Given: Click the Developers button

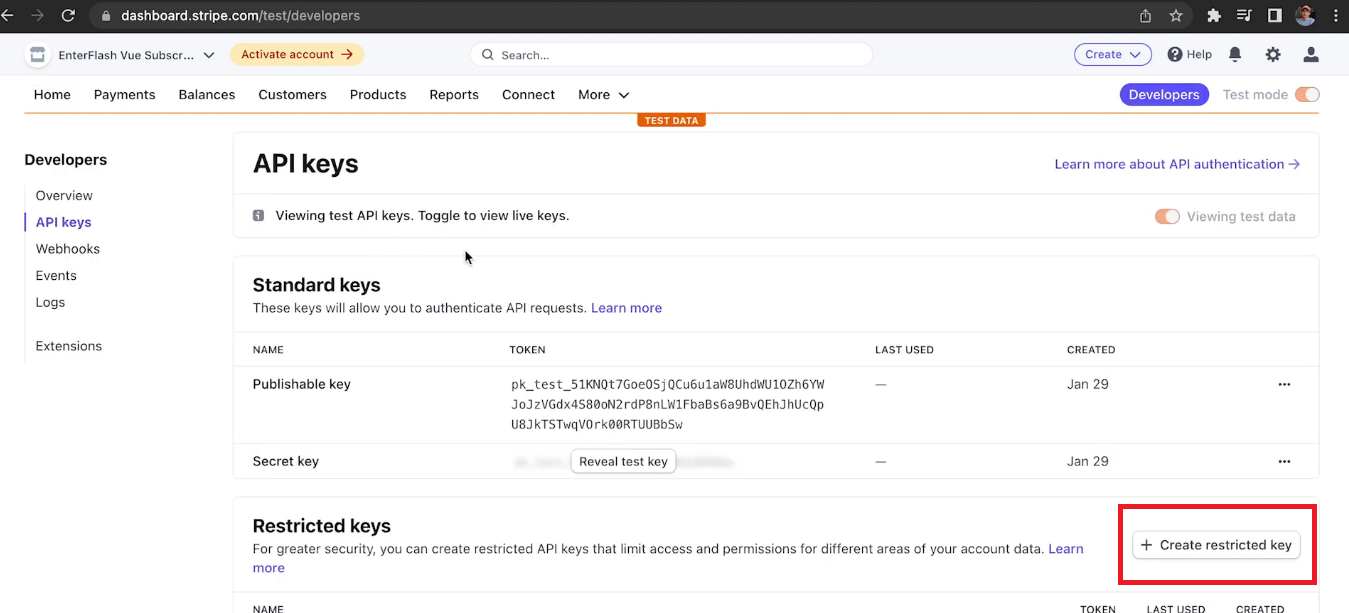Looking at the screenshot, I should click(1164, 95).
